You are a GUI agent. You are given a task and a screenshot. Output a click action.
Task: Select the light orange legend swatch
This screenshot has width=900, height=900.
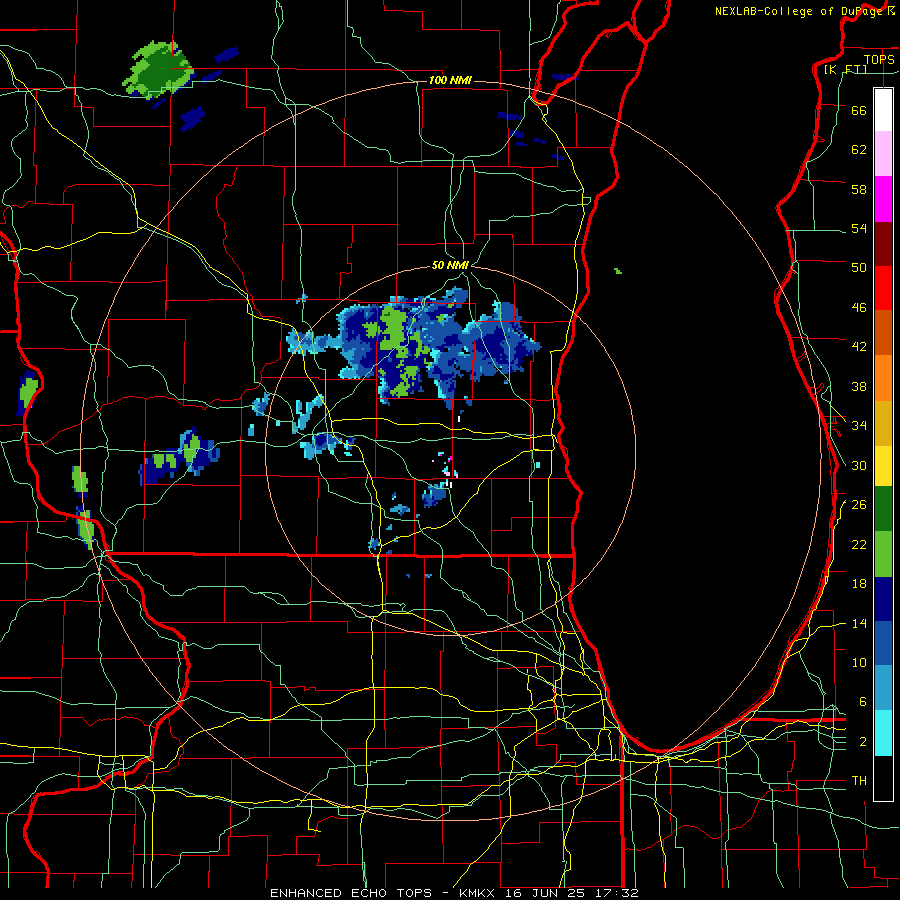point(883,378)
